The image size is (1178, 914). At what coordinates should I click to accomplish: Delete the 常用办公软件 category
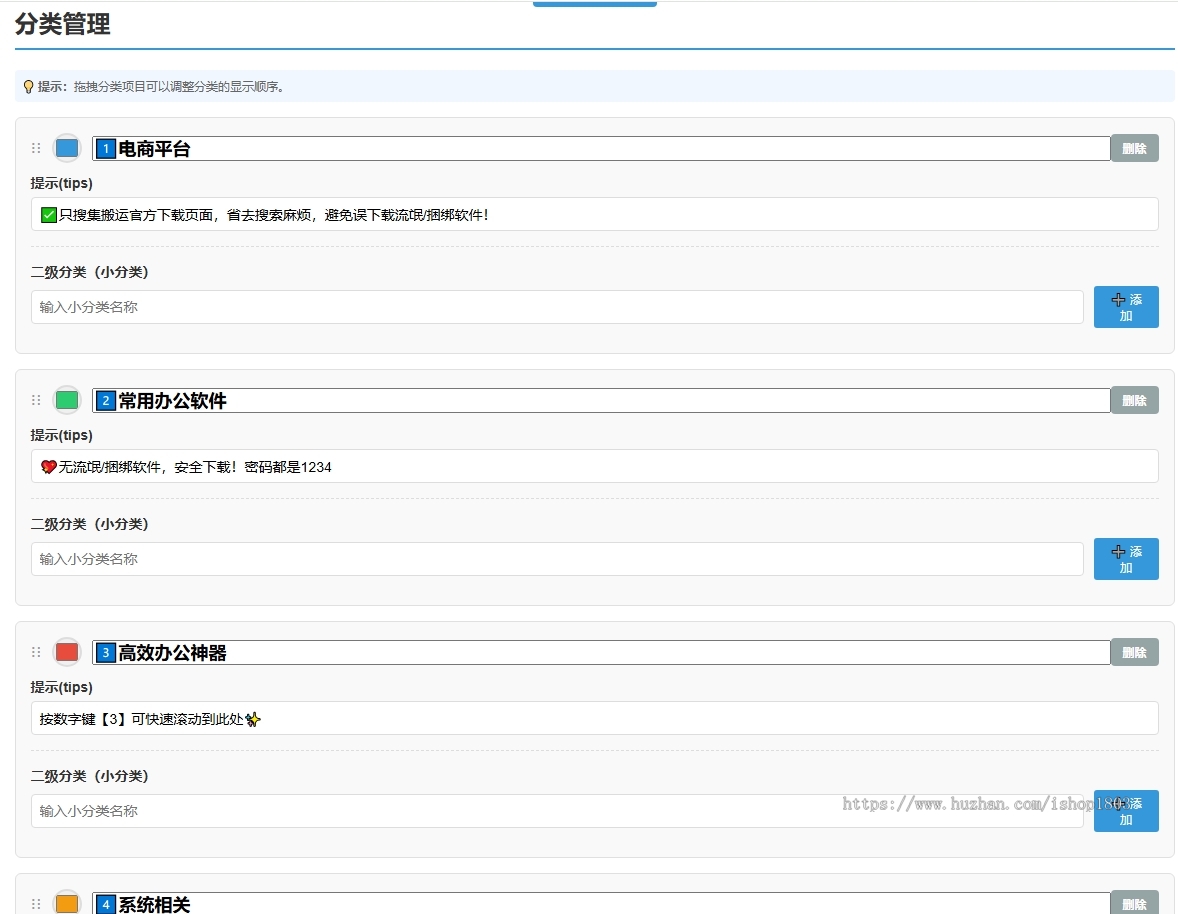click(1134, 400)
